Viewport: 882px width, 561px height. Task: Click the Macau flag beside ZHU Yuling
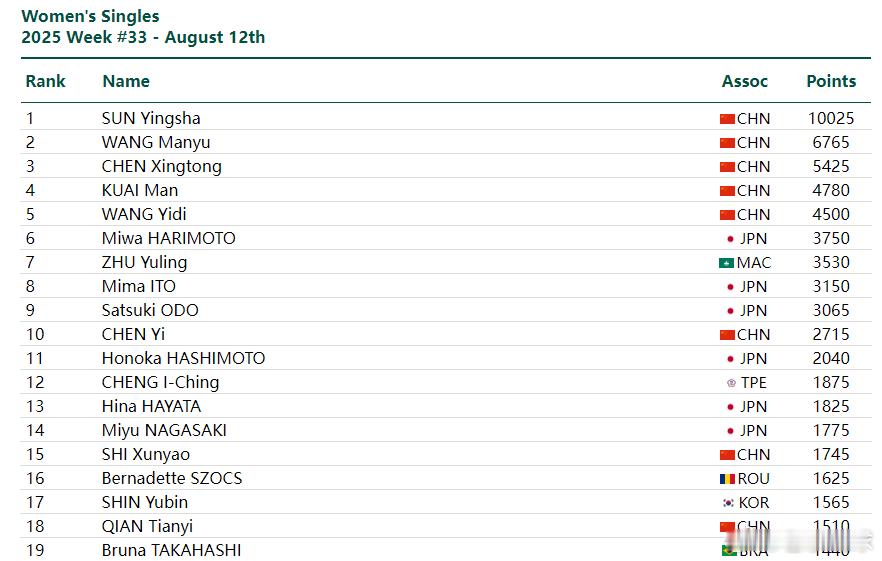[726, 263]
